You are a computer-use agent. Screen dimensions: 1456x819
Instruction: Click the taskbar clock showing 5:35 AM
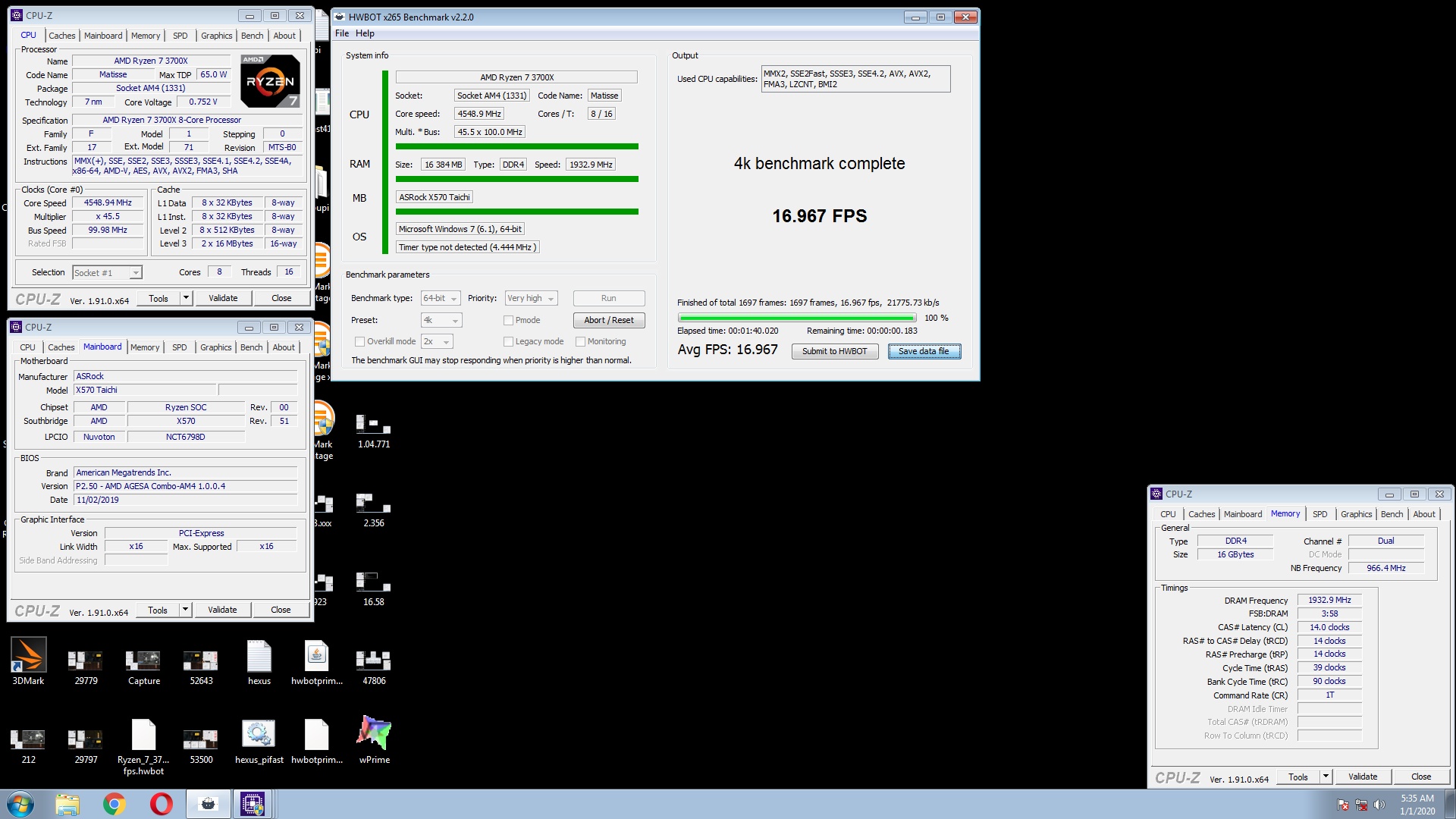click(1417, 804)
